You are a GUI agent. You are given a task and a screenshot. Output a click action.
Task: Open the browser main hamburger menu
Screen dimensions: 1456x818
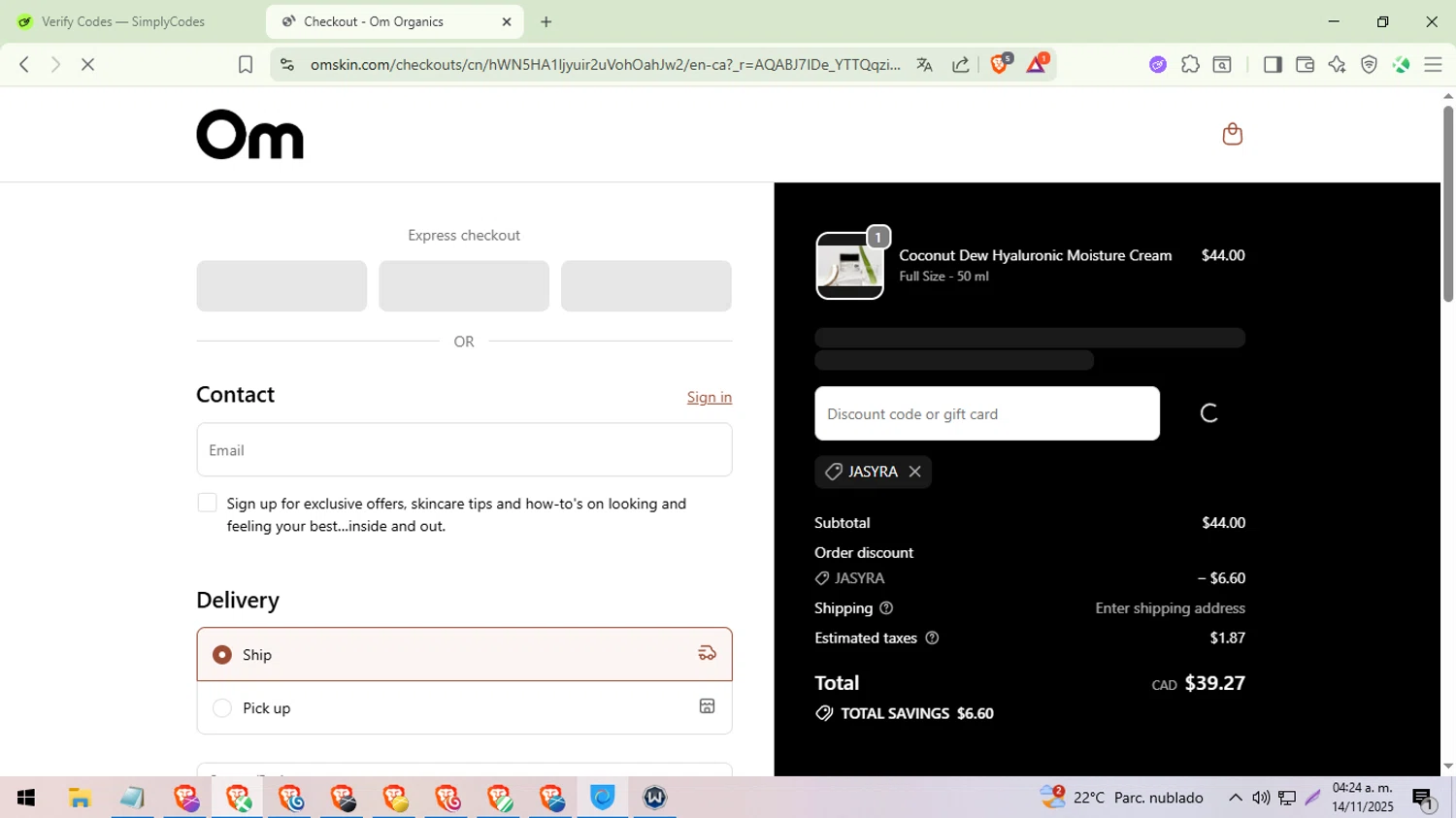(1433, 64)
